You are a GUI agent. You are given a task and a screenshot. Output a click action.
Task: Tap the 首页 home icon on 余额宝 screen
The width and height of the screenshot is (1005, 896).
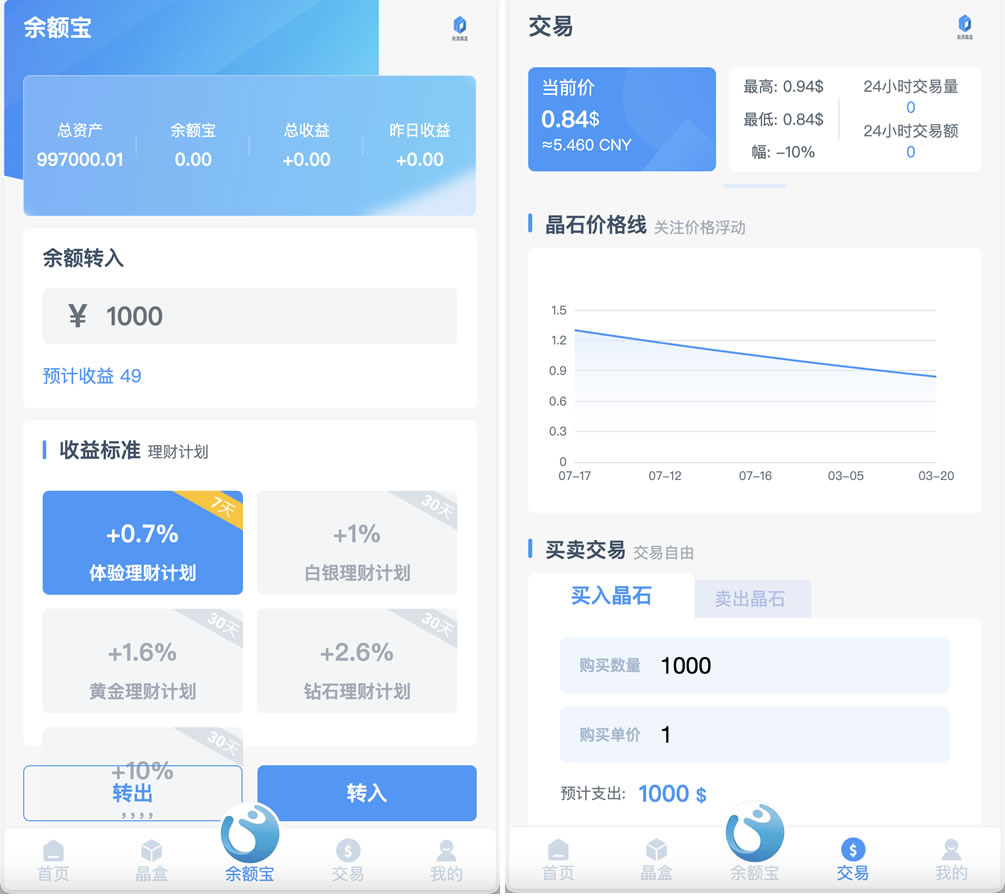click(54, 851)
